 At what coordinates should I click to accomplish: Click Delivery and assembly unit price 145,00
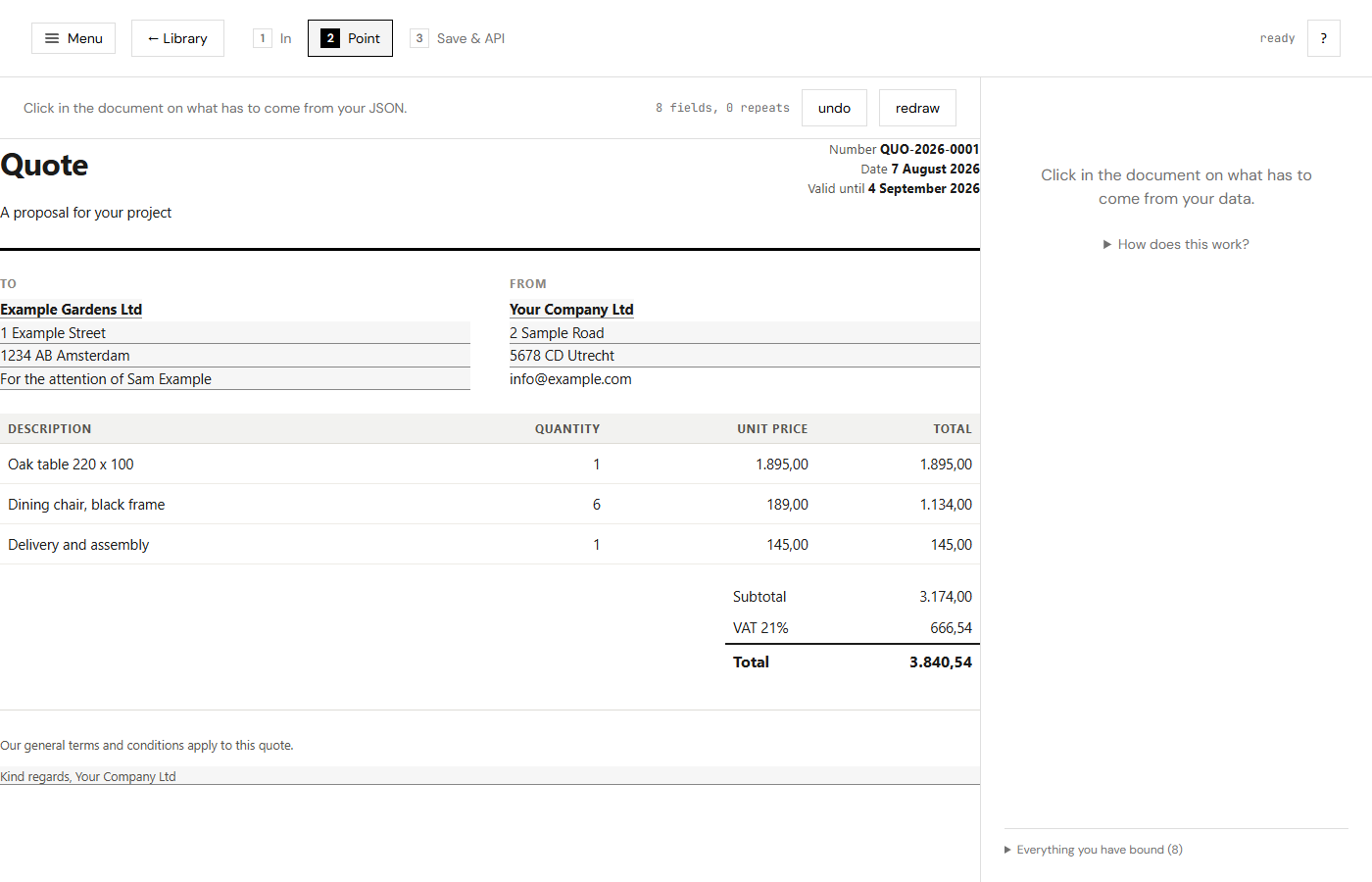(x=788, y=545)
